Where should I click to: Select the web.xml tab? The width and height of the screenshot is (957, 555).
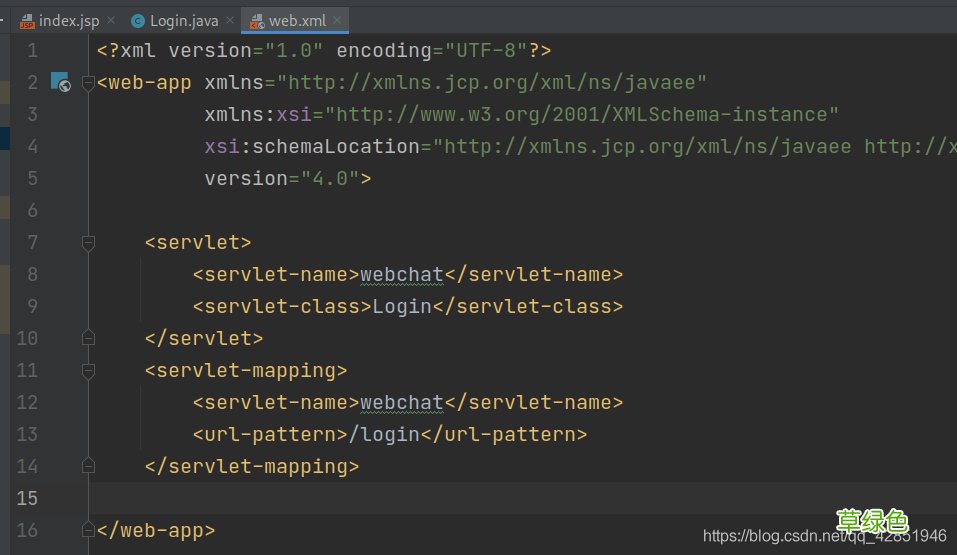[x=291, y=21]
